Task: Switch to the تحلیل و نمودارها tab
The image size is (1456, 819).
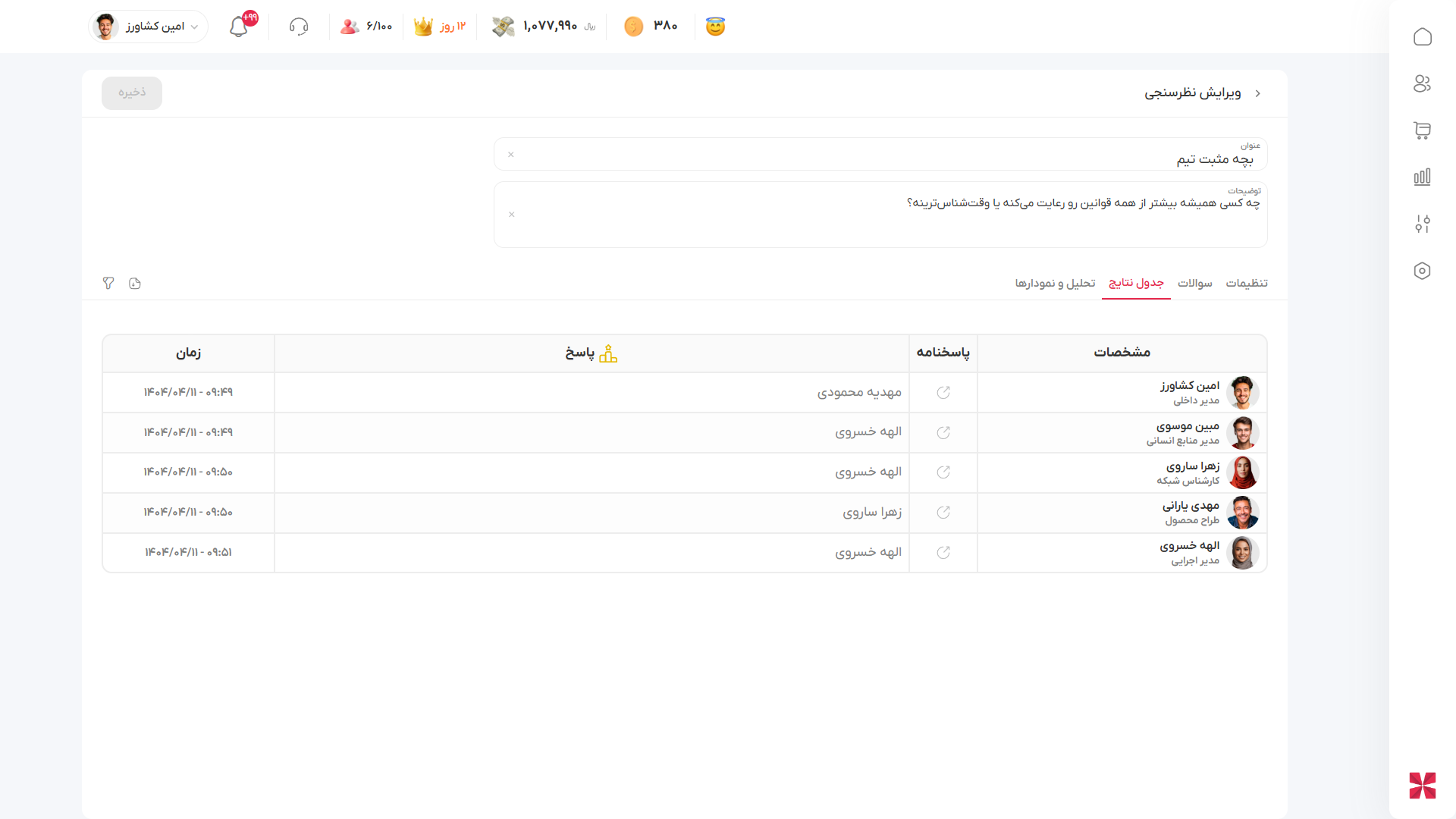Action: point(1056,283)
